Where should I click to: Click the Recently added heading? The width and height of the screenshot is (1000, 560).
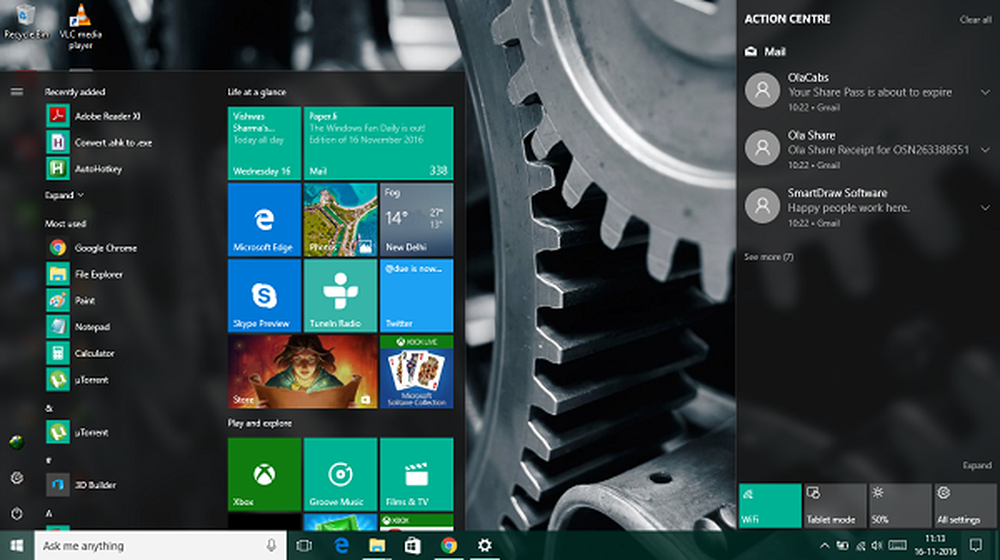pyautogui.click(x=75, y=92)
